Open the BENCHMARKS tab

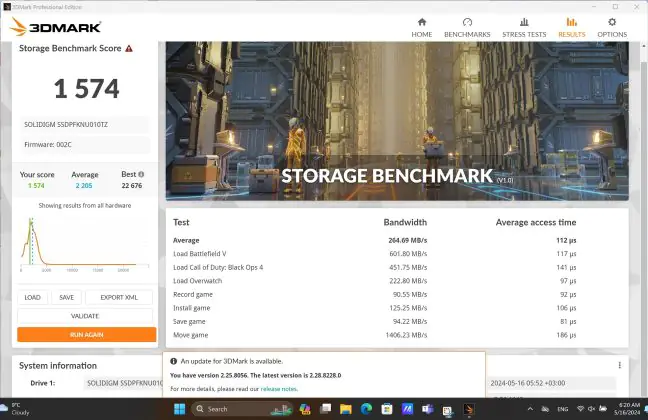(467, 28)
